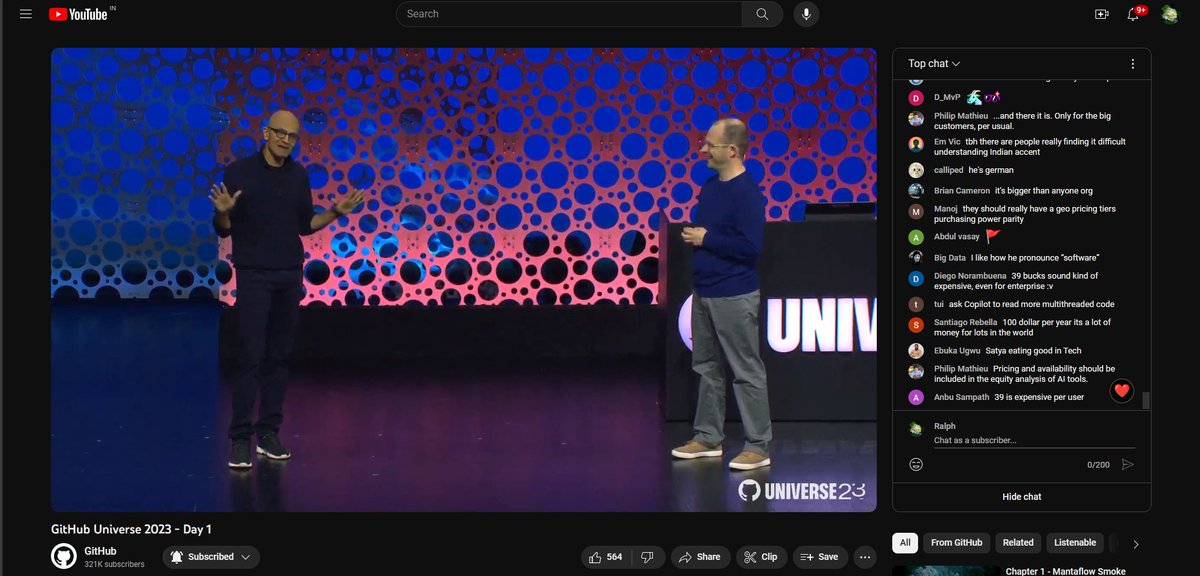This screenshot has width=1200, height=576.
Task: Open the Top chat dropdown
Action: point(931,63)
